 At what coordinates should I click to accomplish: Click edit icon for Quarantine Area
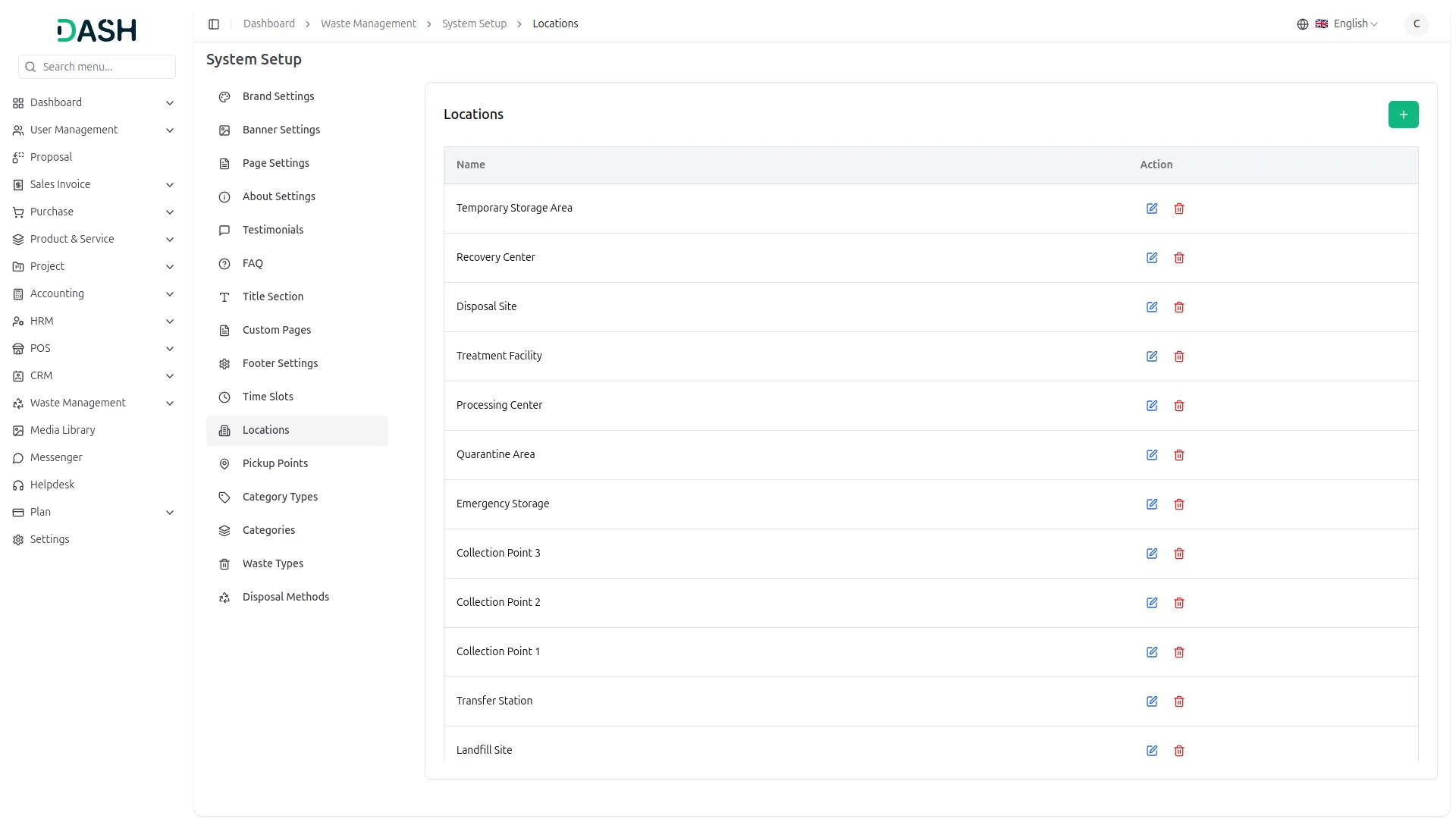point(1152,455)
